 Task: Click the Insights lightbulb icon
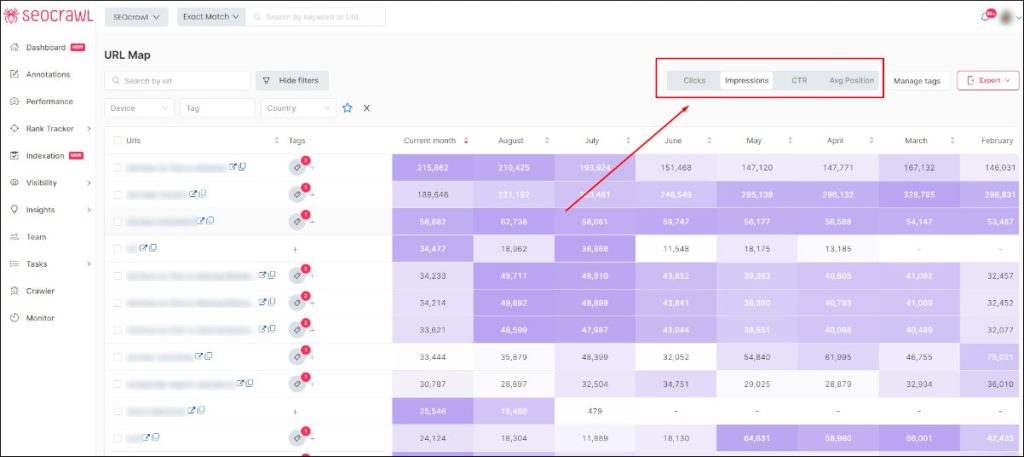(14, 210)
